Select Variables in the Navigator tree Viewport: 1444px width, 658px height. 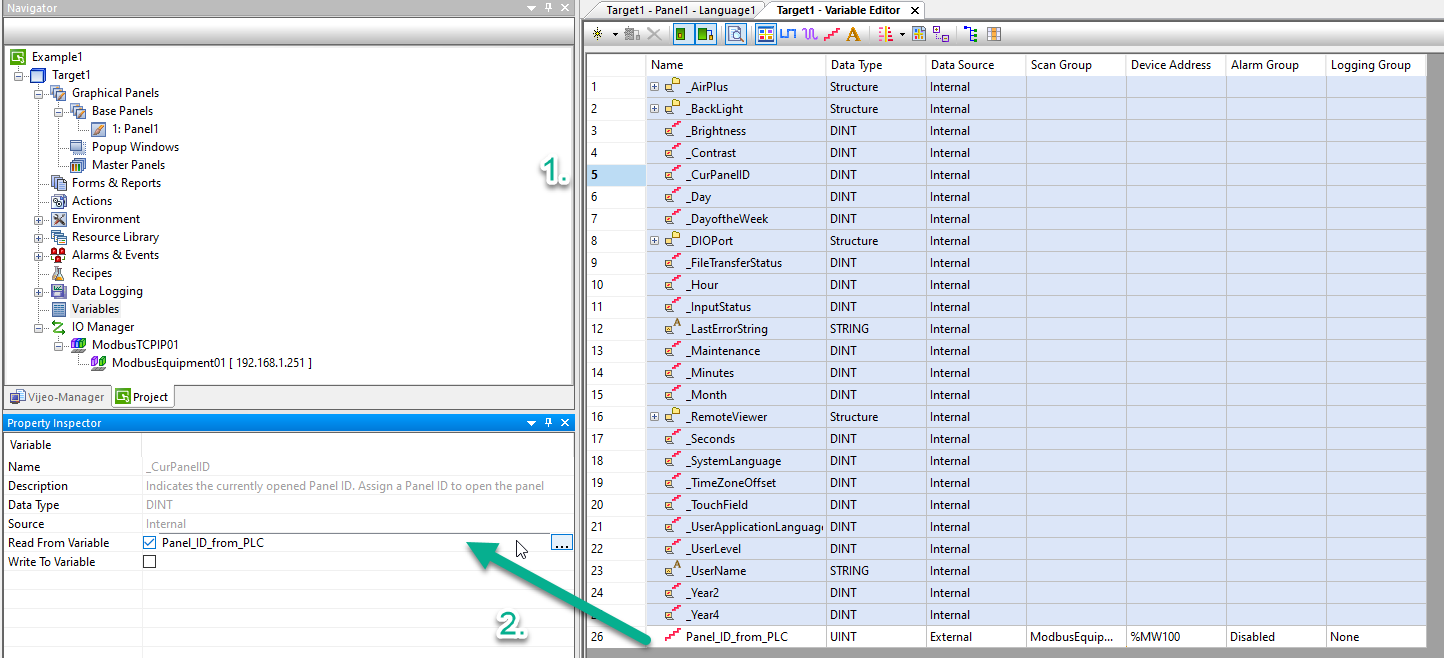(x=95, y=309)
